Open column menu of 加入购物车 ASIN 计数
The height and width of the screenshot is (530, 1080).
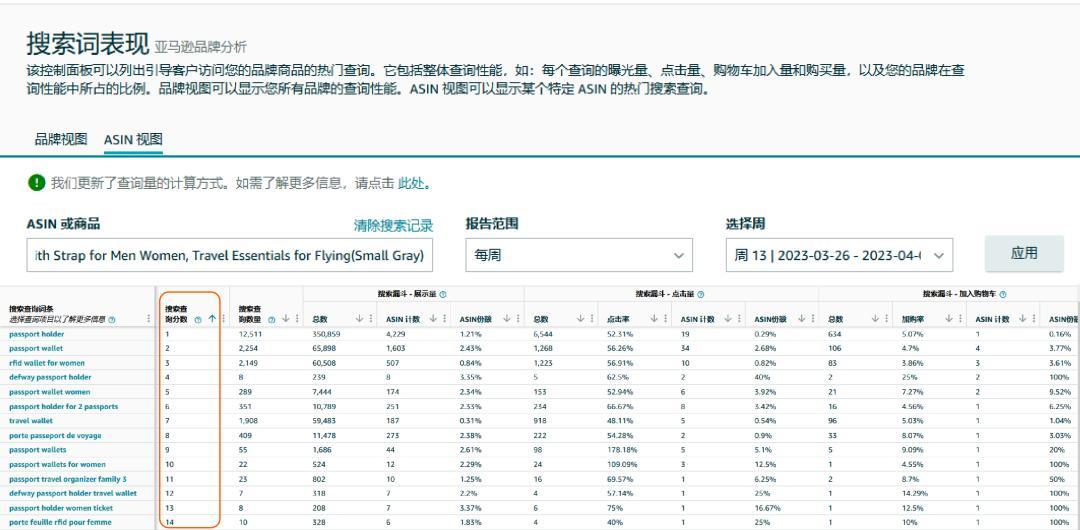tap(1034, 318)
